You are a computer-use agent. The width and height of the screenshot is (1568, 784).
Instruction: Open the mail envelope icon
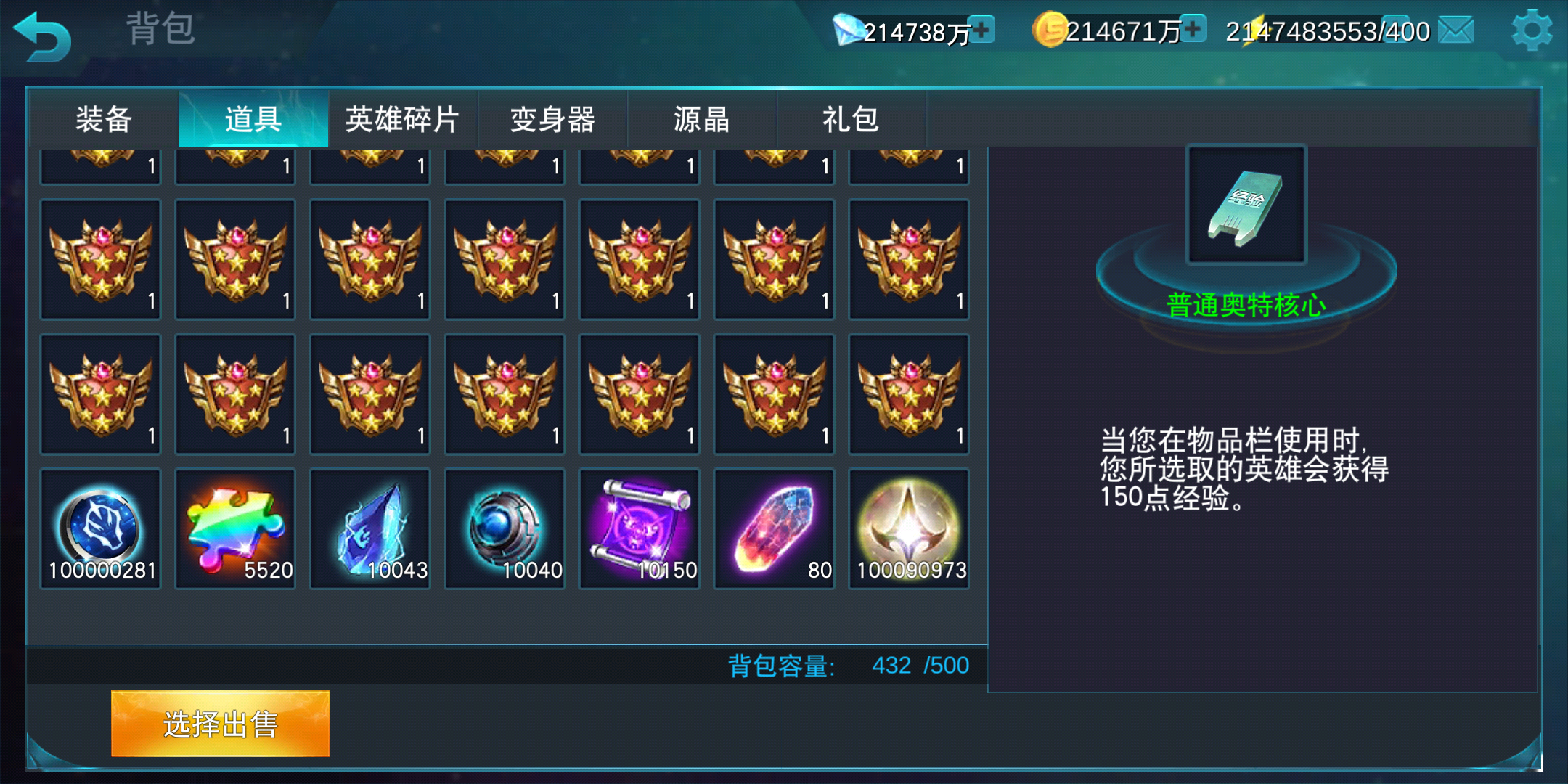click(1455, 30)
